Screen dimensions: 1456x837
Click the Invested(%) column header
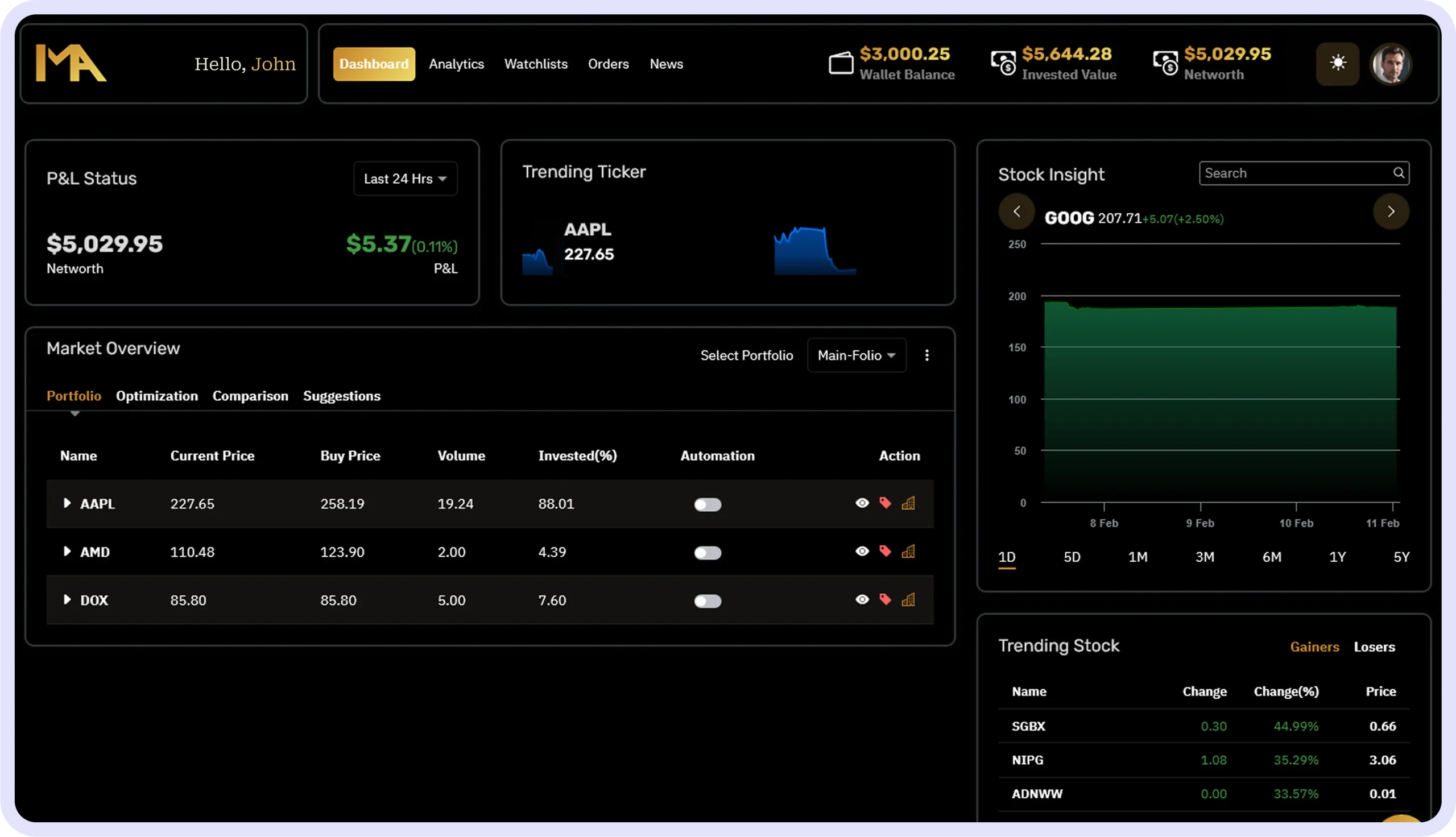577,455
